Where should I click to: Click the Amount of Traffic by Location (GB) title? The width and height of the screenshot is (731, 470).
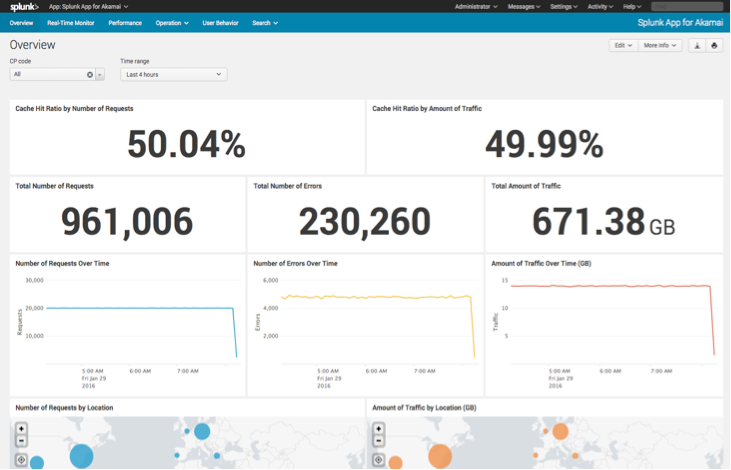(x=424, y=408)
